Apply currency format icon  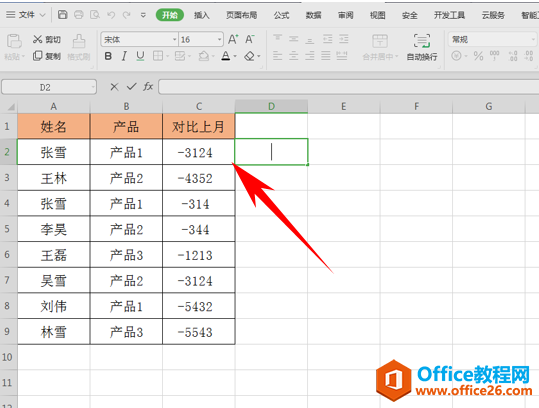pos(456,56)
